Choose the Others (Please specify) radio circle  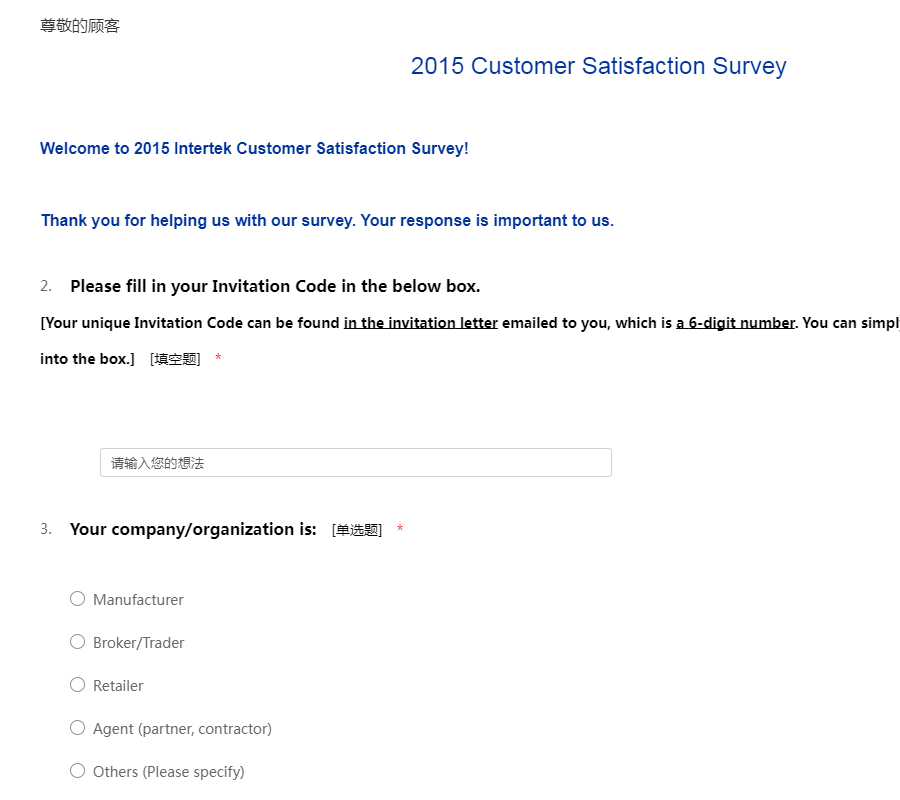click(77, 771)
